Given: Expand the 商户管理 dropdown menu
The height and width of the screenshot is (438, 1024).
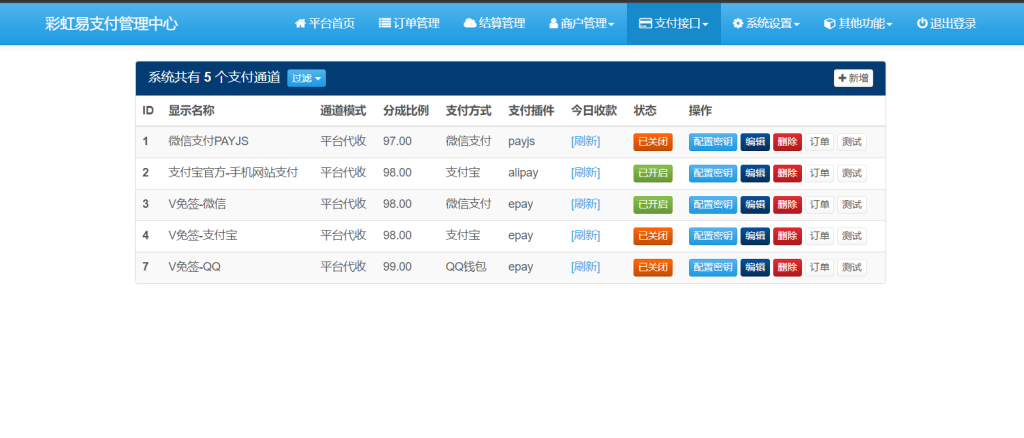Looking at the screenshot, I should 581,23.
